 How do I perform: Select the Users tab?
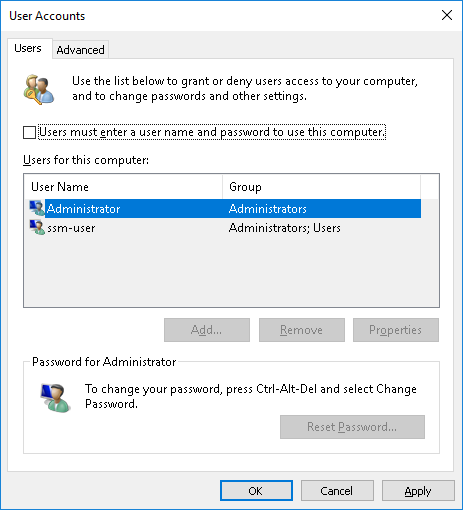click(28, 49)
